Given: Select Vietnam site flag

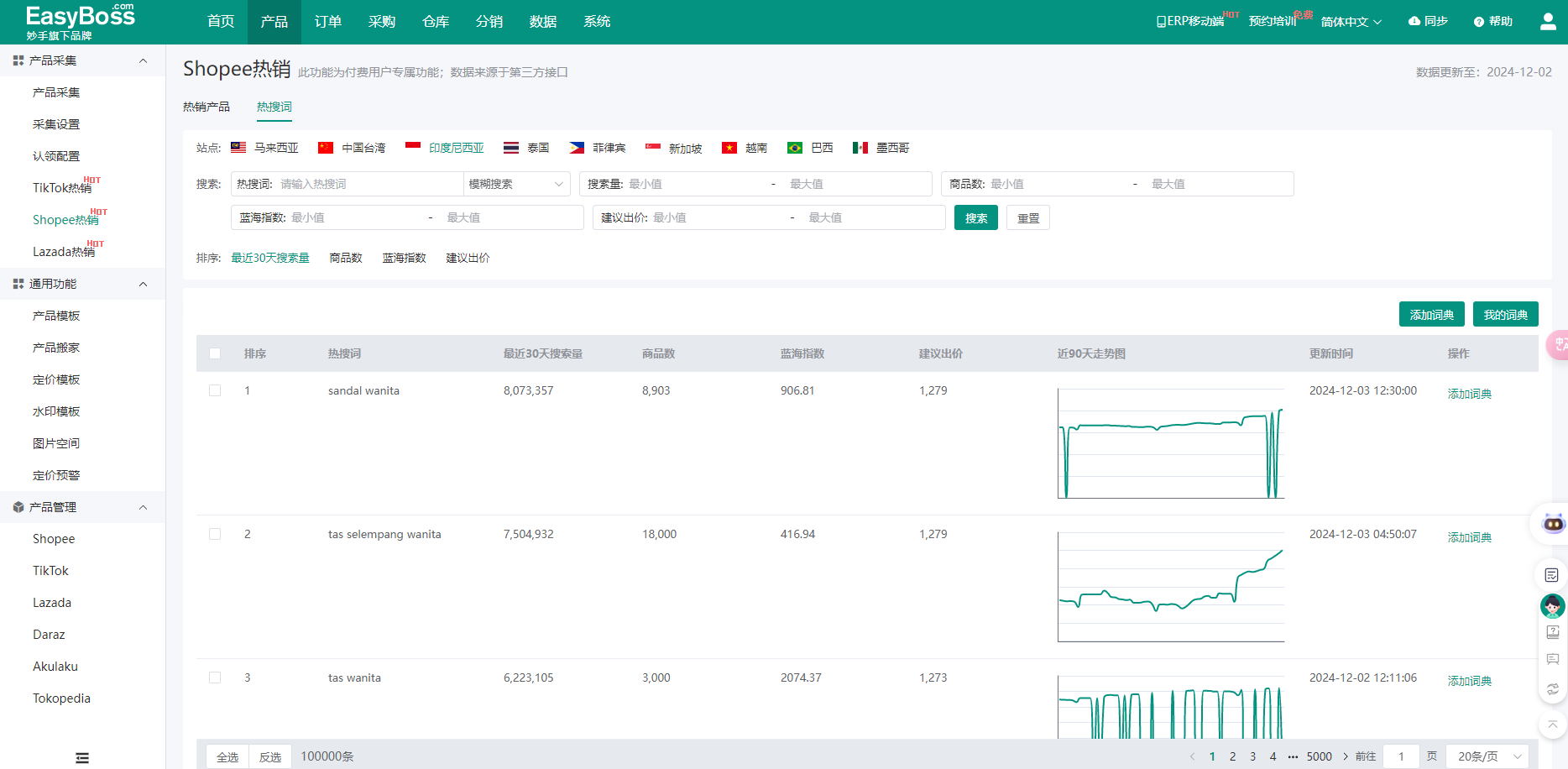Looking at the screenshot, I should (729, 148).
